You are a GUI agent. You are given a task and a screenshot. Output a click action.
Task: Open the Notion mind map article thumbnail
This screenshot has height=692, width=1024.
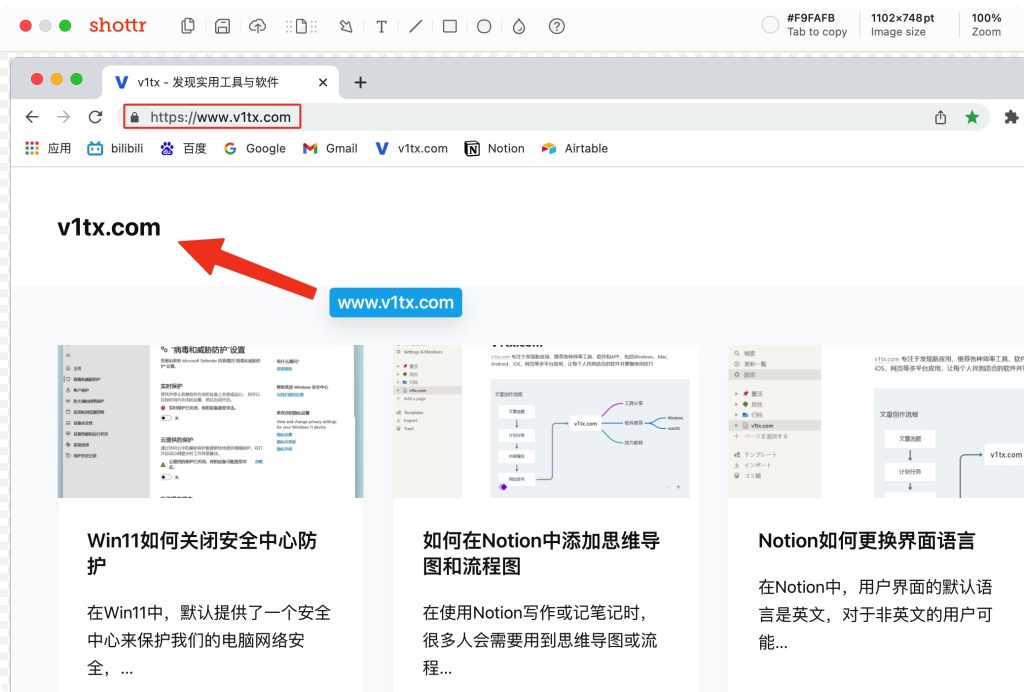click(545, 421)
